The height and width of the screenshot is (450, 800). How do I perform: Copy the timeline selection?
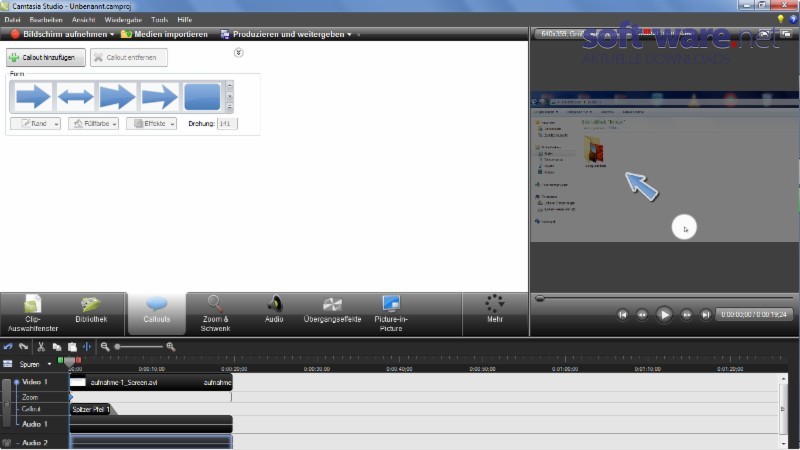57,347
